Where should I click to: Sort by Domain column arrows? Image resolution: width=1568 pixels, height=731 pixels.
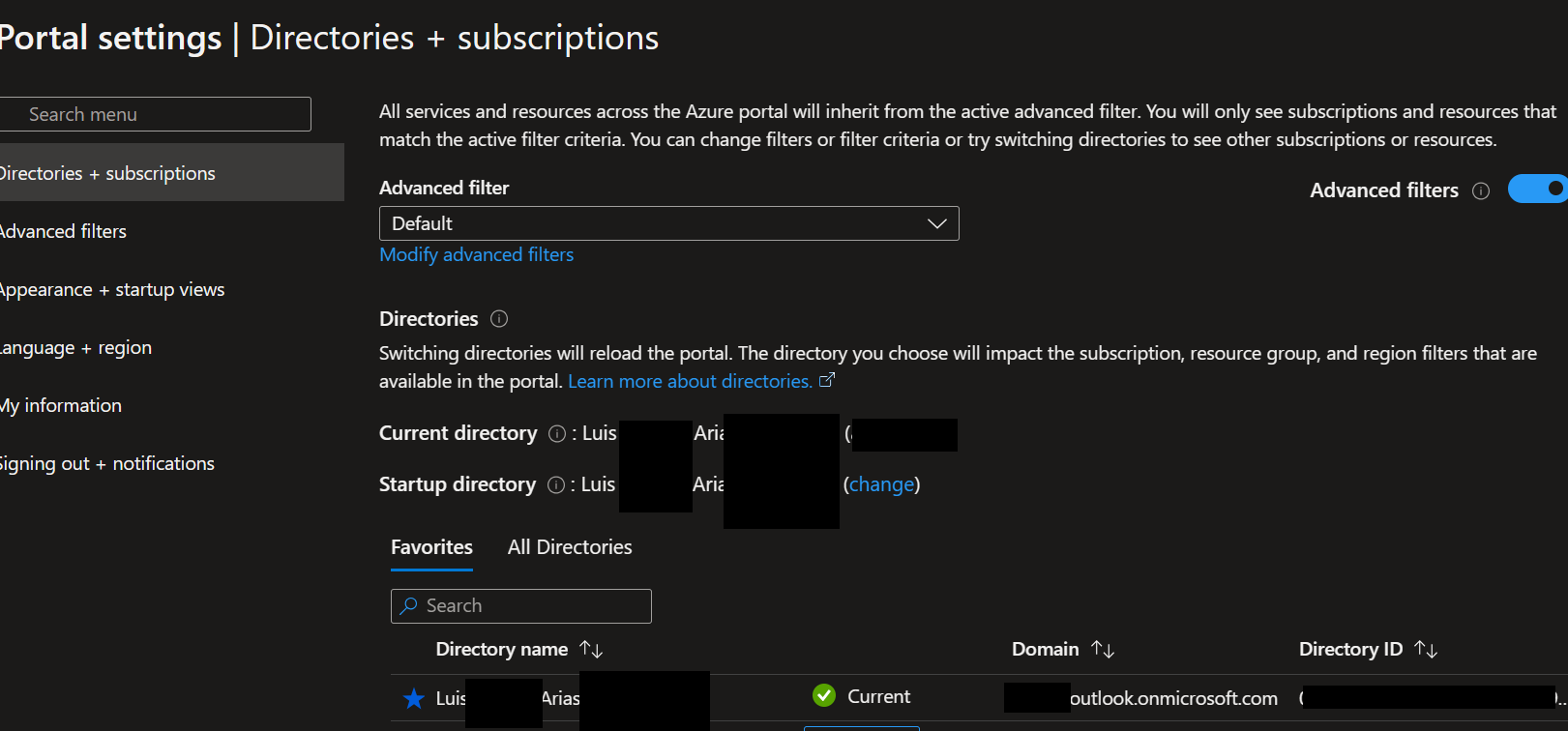[1103, 649]
